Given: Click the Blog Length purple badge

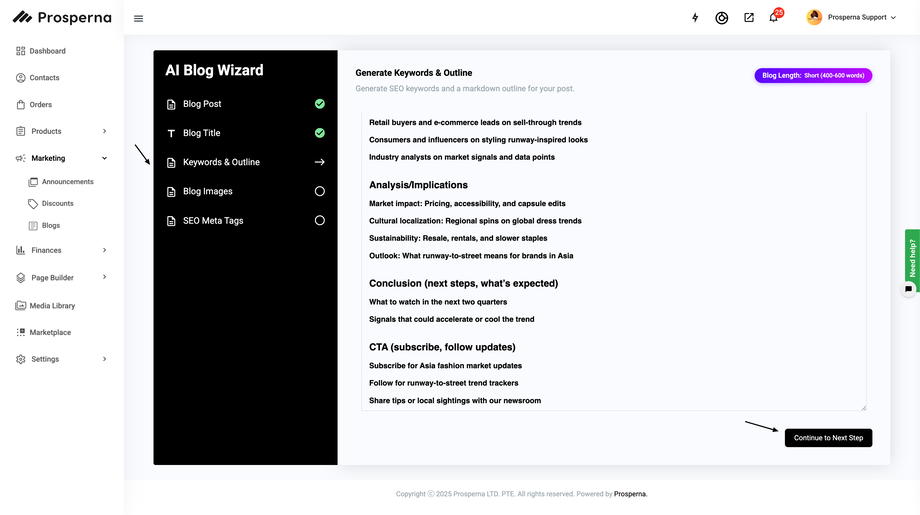Looking at the screenshot, I should (x=813, y=75).
